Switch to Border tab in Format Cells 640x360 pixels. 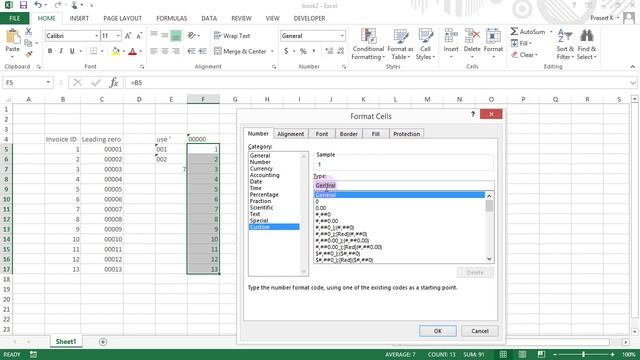(x=349, y=134)
